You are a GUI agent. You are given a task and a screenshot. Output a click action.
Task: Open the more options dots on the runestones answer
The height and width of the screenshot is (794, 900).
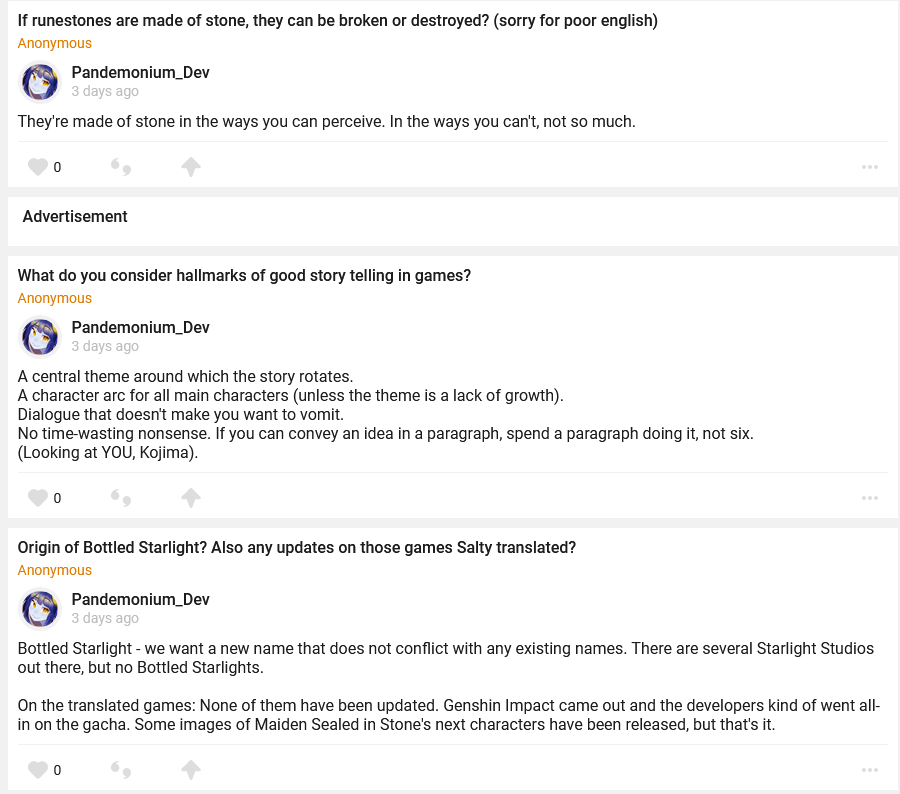tap(870, 167)
